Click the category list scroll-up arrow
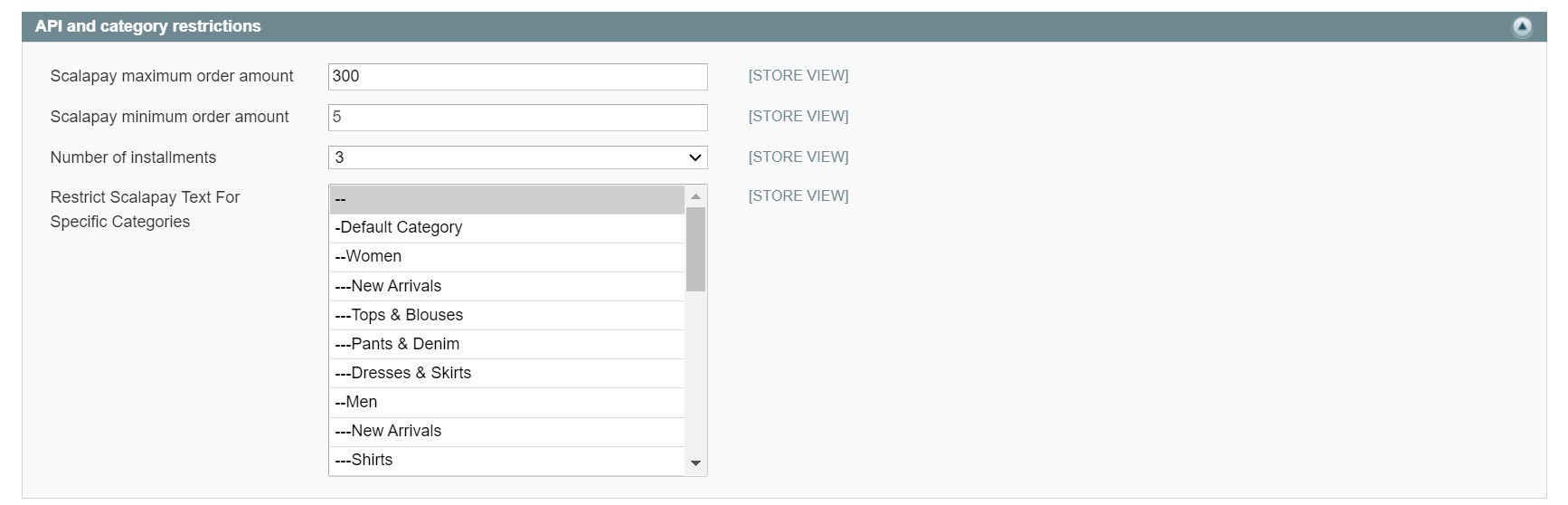 pyautogui.click(x=695, y=196)
